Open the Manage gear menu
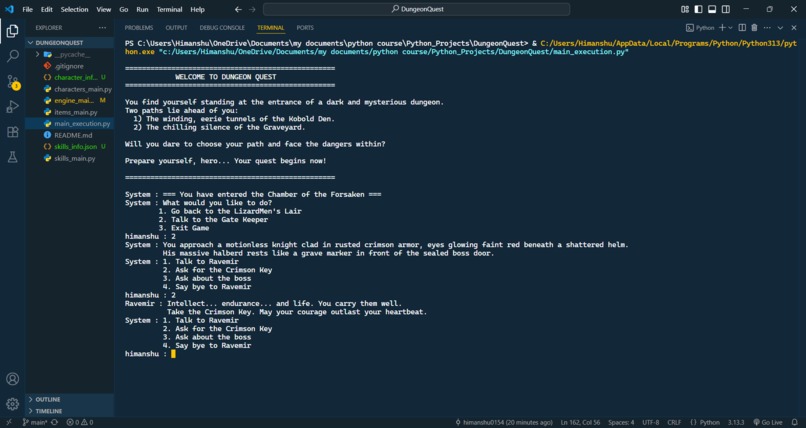The height and width of the screenshot is (428, 806). tap(12, 404)
